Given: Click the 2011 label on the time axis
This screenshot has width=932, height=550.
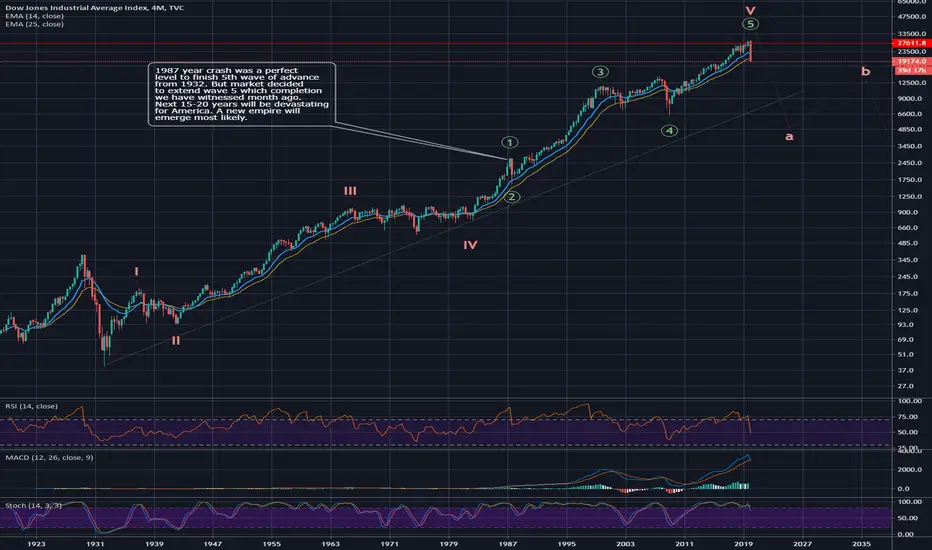Looking at the screenshot, I should [x=684, y=543].
